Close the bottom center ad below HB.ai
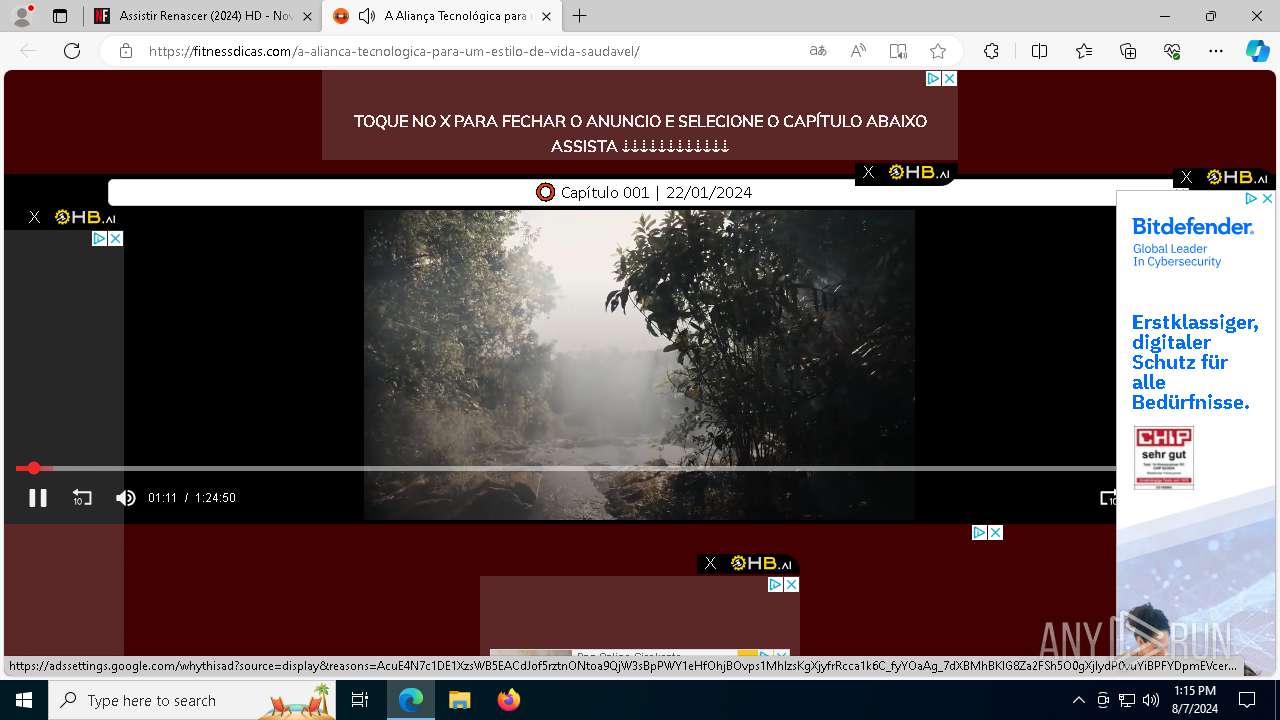 pos(791,584)
